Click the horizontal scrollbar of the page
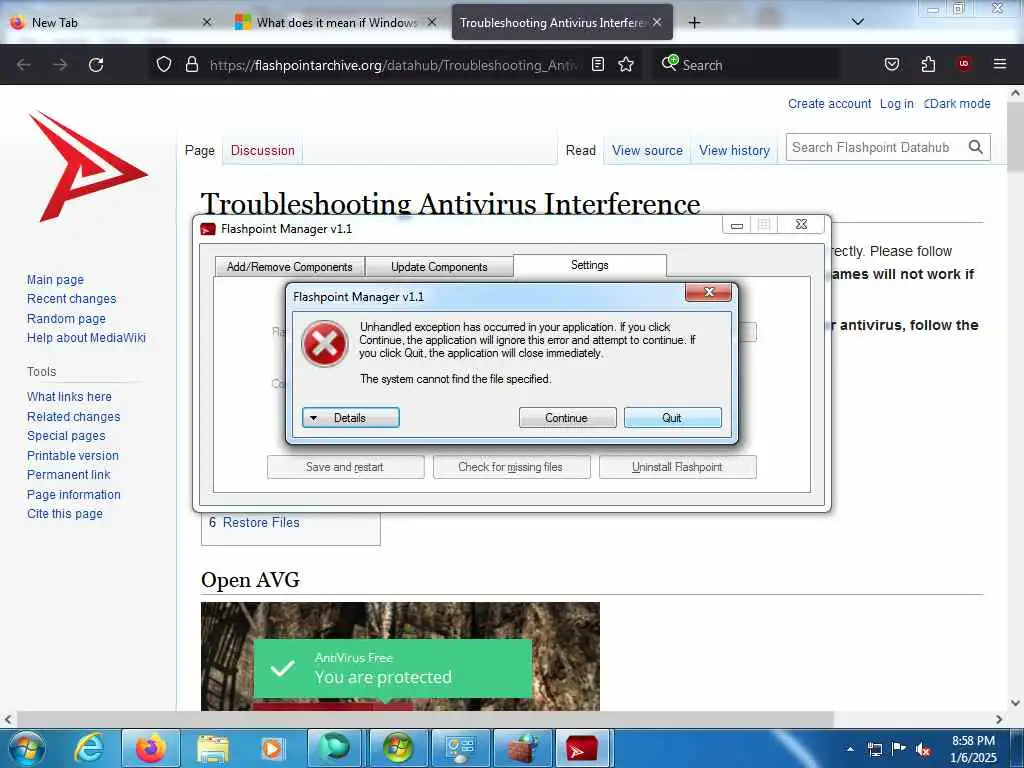Viewport: 1024px width, 768px height. pyautogui.click(x=424, y=720)
